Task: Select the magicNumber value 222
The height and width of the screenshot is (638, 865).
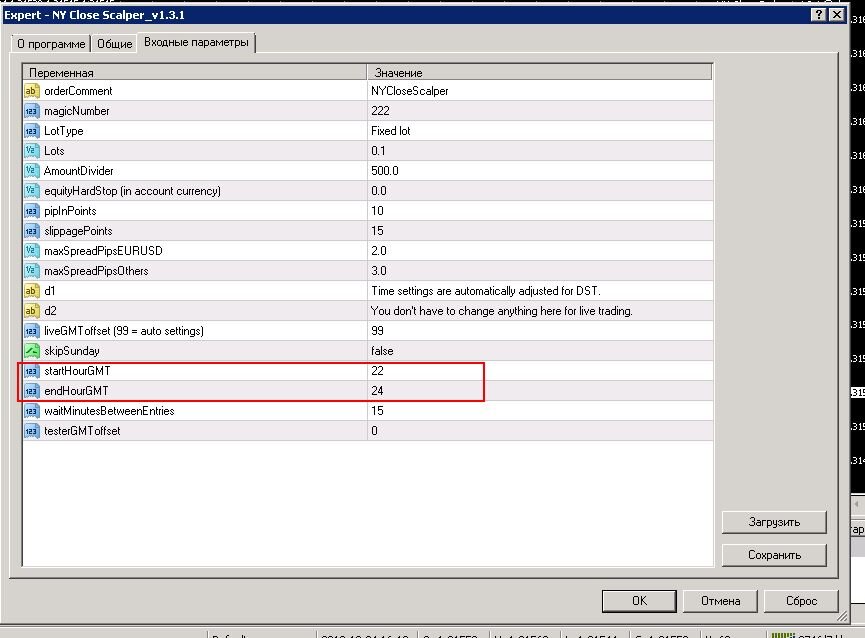Action: tap(380, 111)
